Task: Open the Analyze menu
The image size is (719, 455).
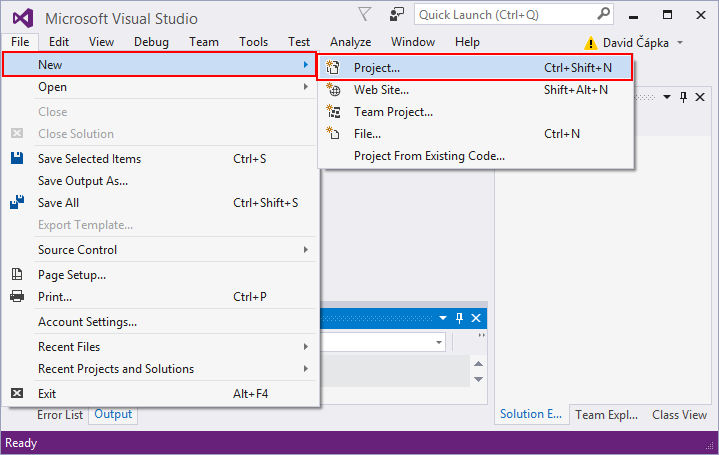Action: point(350,42)
